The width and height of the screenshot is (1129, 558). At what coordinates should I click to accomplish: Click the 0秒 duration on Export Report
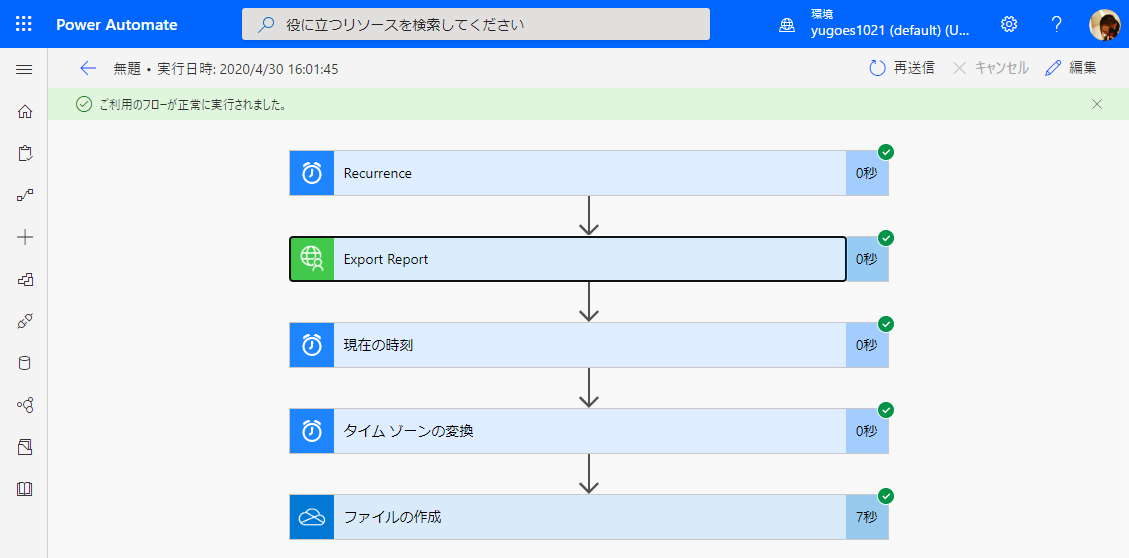pyautogui.click(x=866, y=259)
